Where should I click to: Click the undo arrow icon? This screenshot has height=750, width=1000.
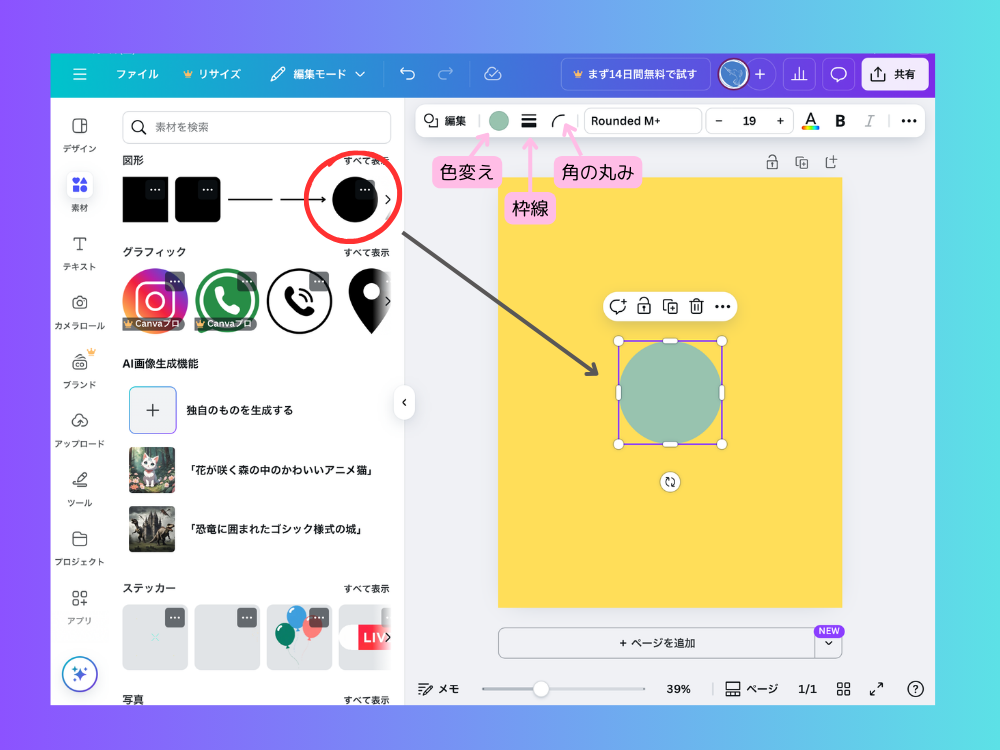pyautogui.click(x=407, y=74)
